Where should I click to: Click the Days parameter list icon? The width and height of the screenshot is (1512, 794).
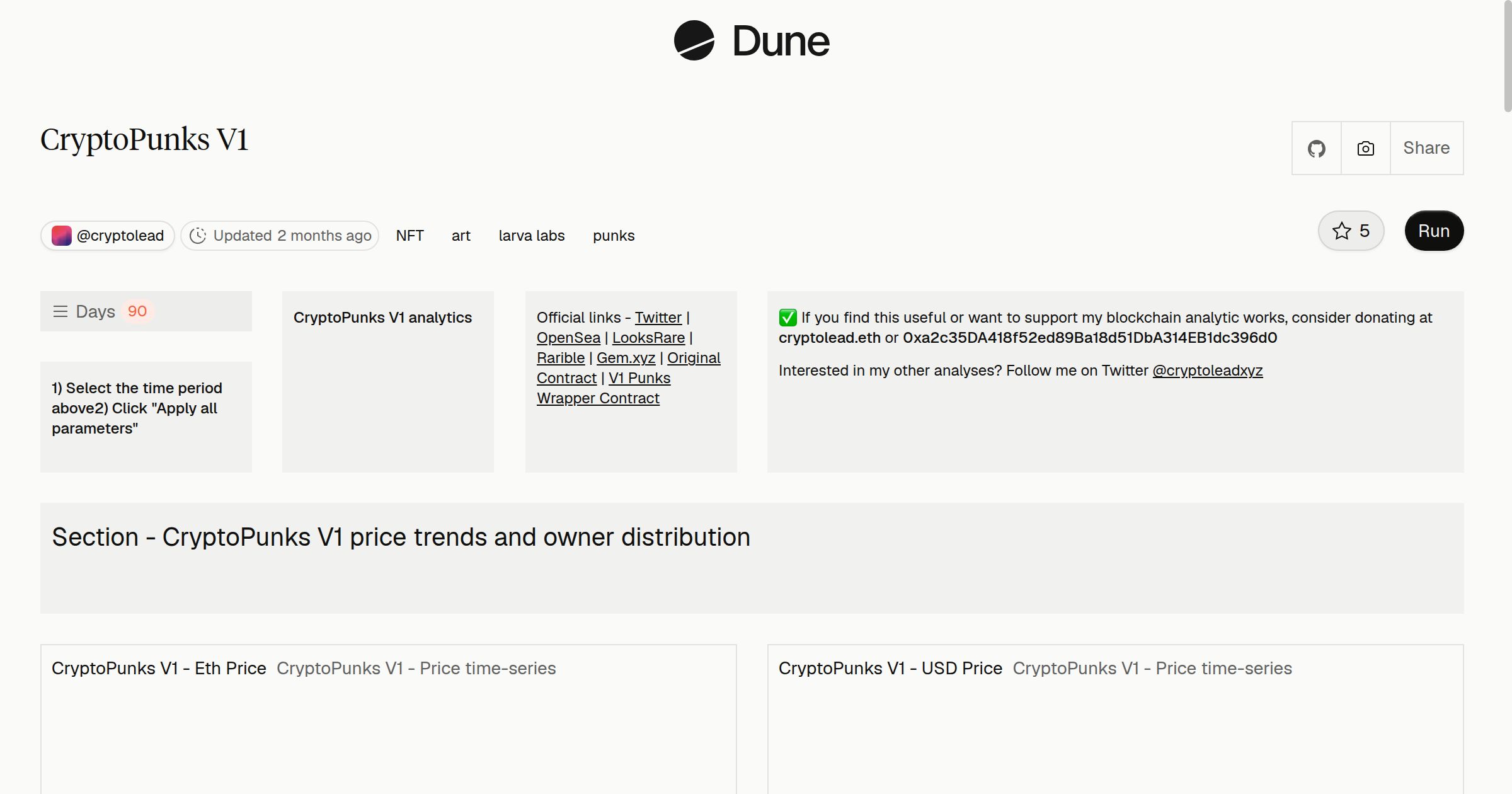tap(60, 311)
